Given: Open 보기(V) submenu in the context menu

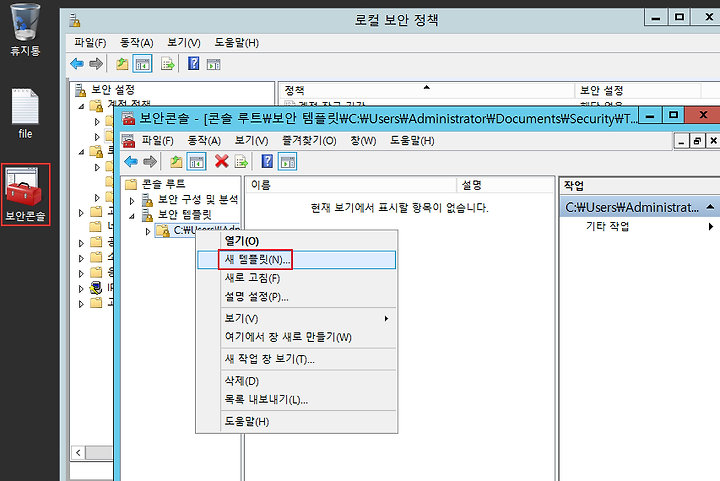Looking at the screenshot, I should coord(297,319).
